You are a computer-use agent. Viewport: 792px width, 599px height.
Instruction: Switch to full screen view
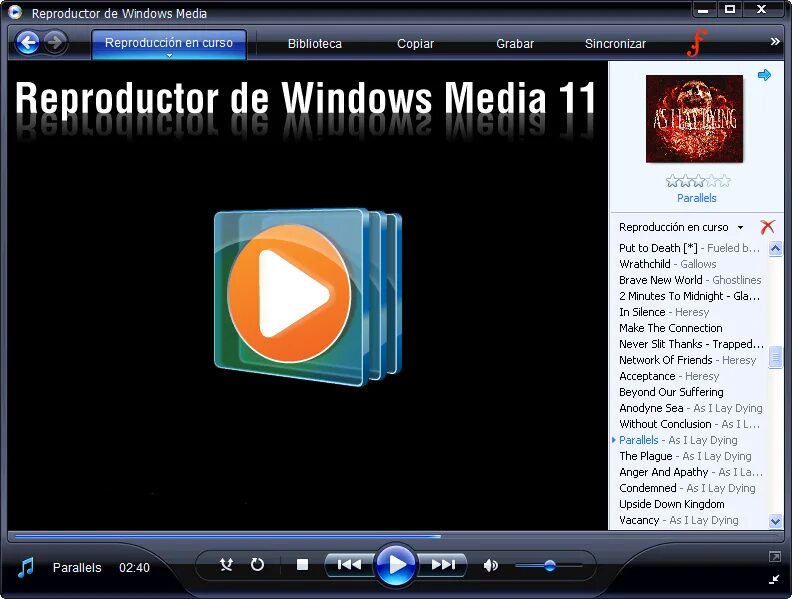pyautogui.click(x=774, y=557)
